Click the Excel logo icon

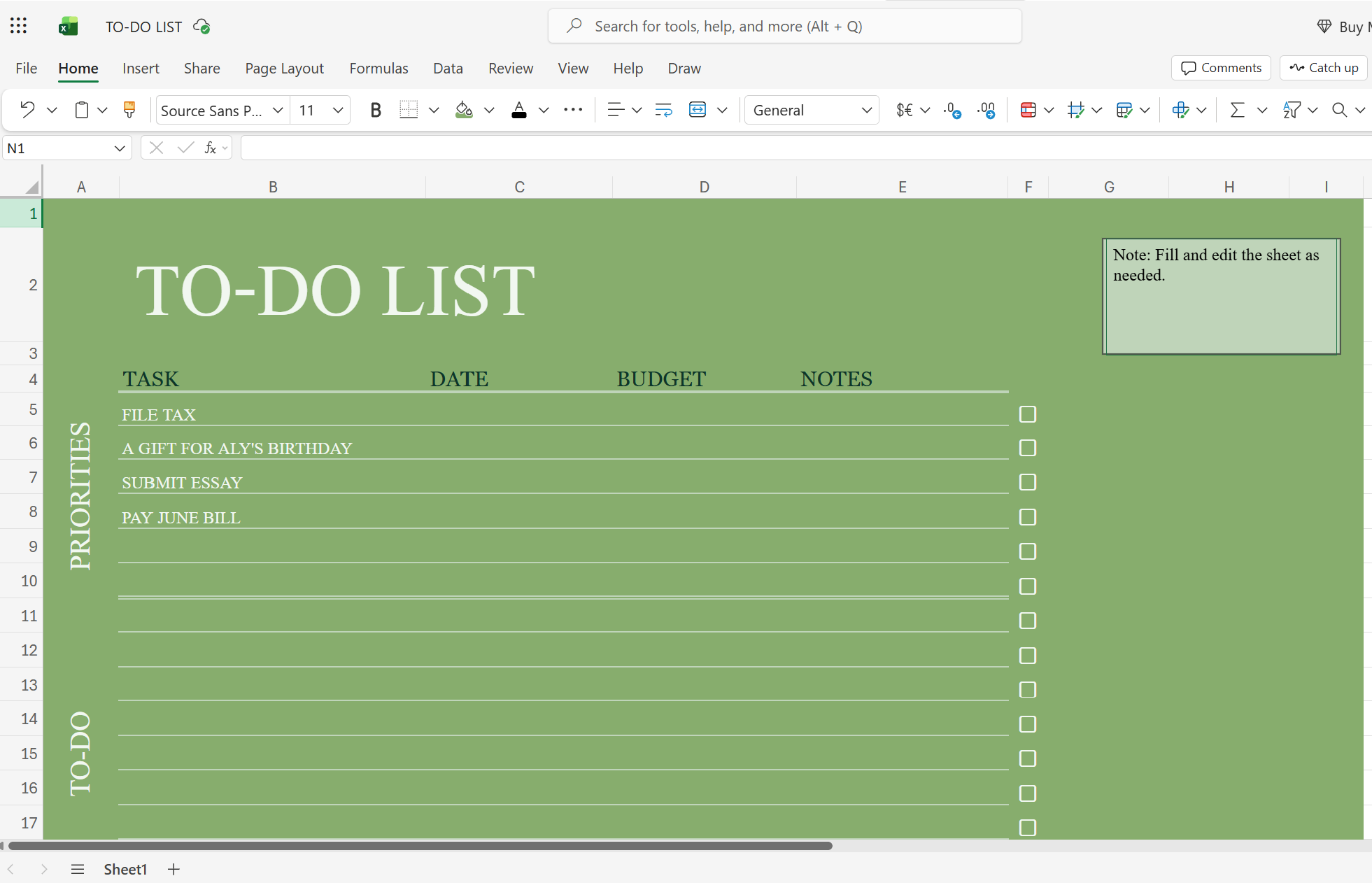click(68, 27)
